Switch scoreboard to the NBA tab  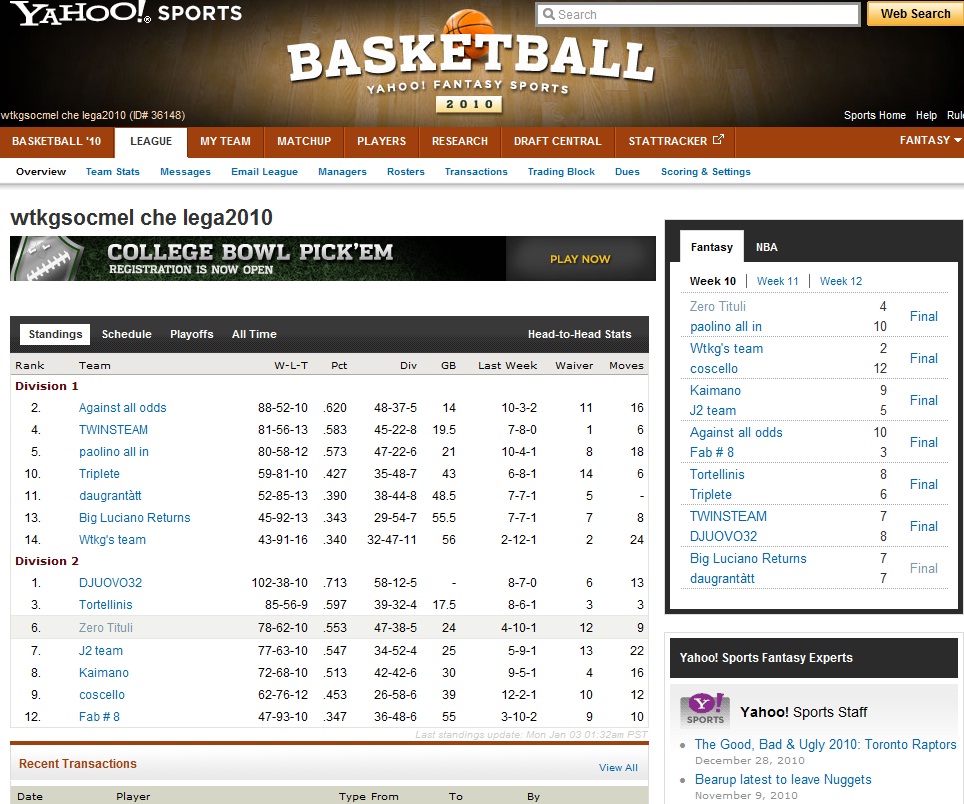coord(766,247)
